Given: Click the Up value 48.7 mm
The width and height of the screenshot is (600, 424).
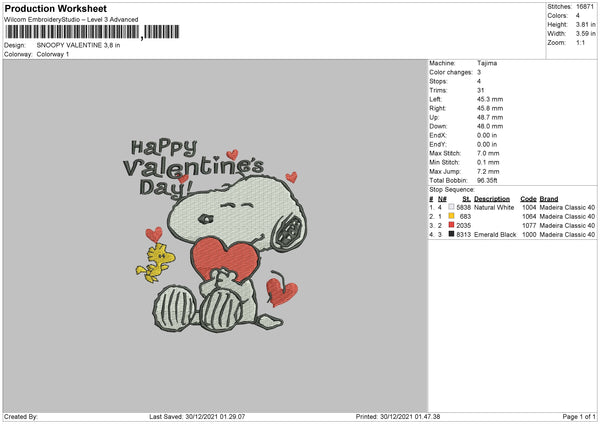Looking at the screenshot, I should (x=490, y=117).
